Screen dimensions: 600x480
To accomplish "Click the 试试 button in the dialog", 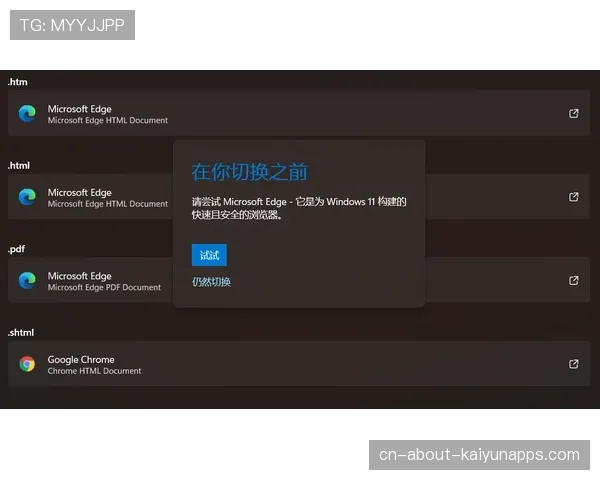I will tap(209, 255).
